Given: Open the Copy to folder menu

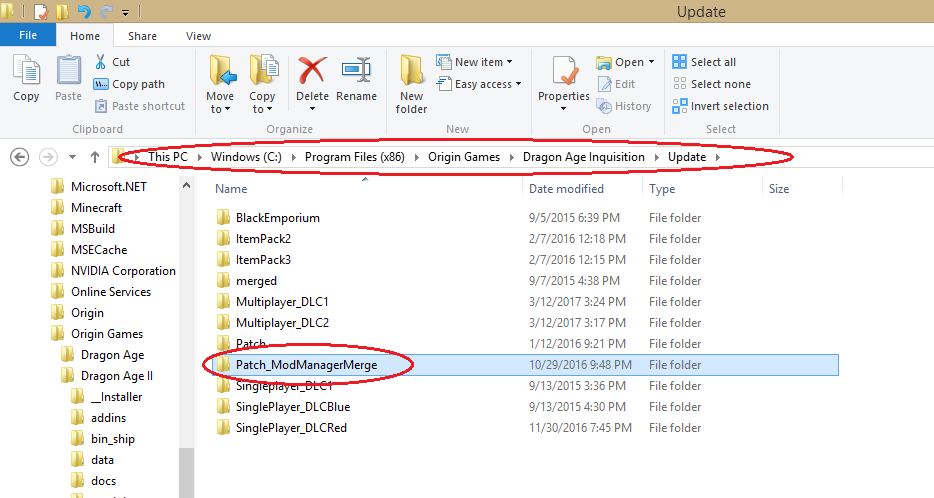Looking at the screenshot, I should tap(262, 84).
